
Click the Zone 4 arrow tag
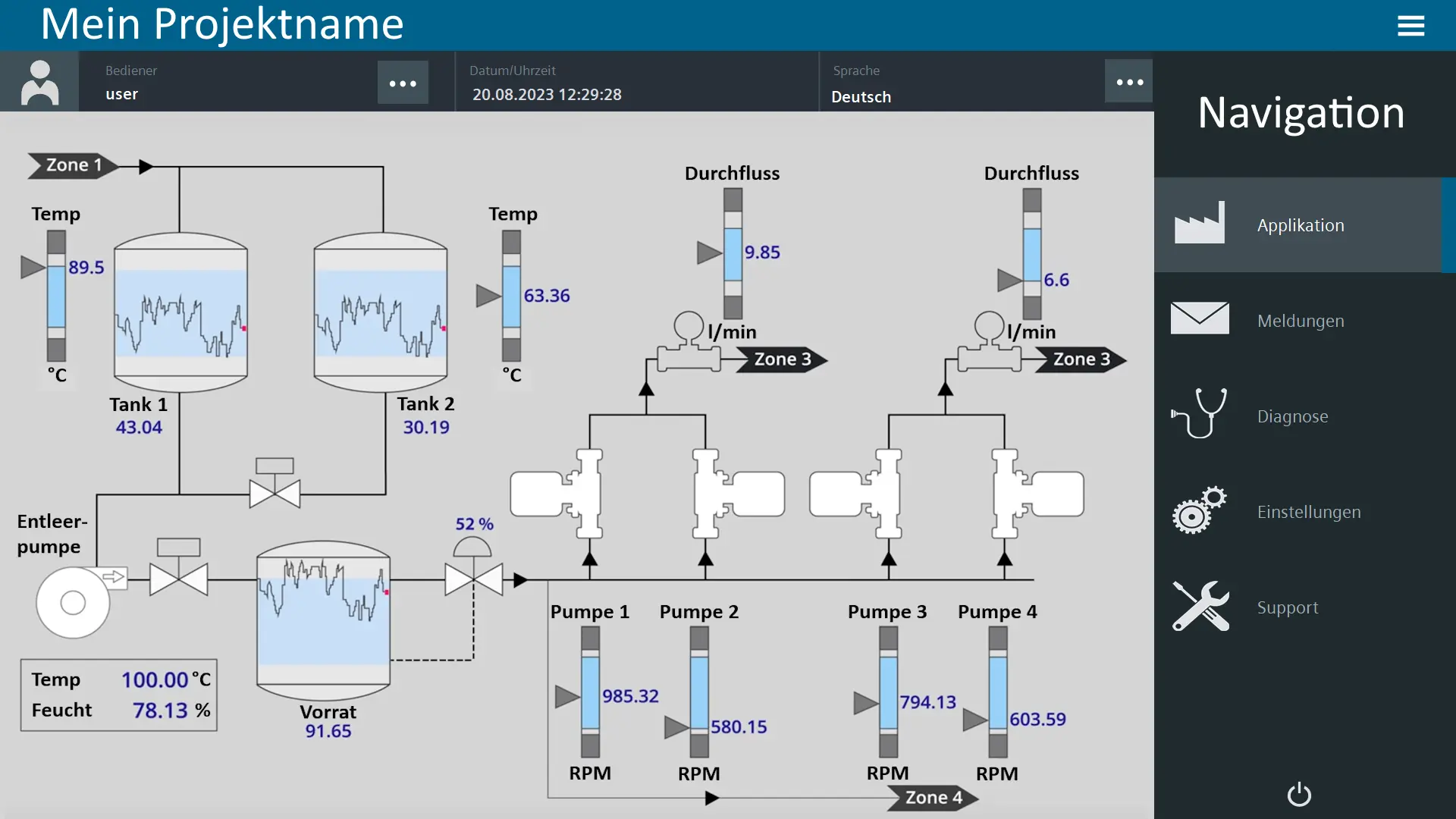[933, 798]
